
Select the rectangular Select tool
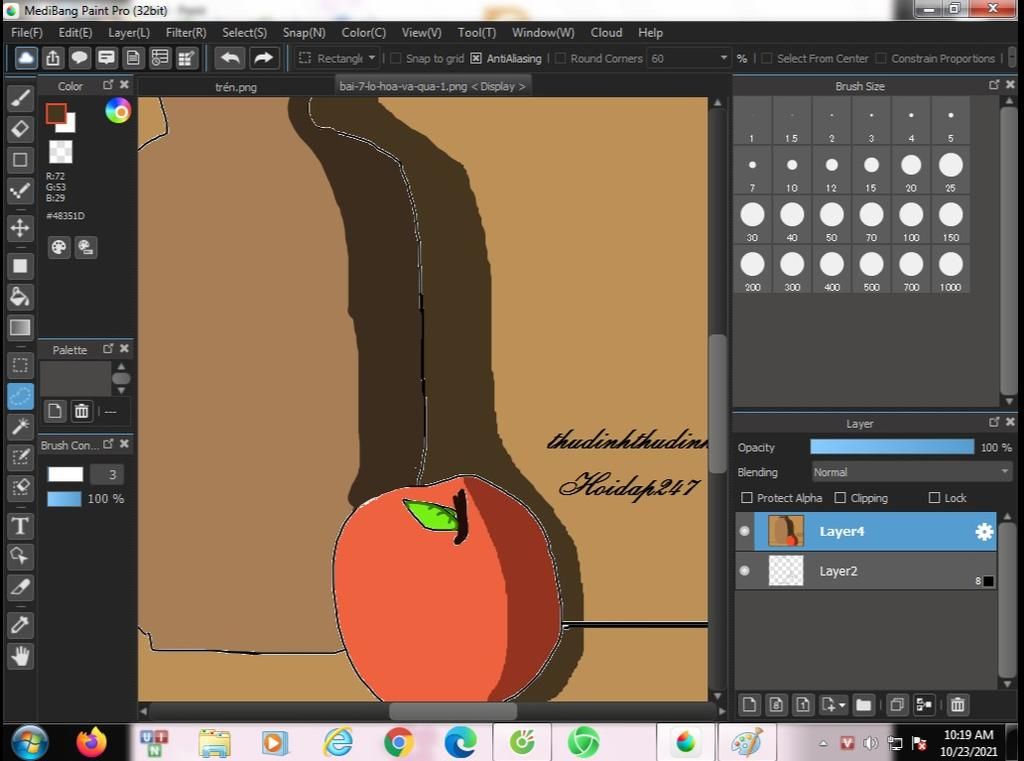(x=20, y=365)
